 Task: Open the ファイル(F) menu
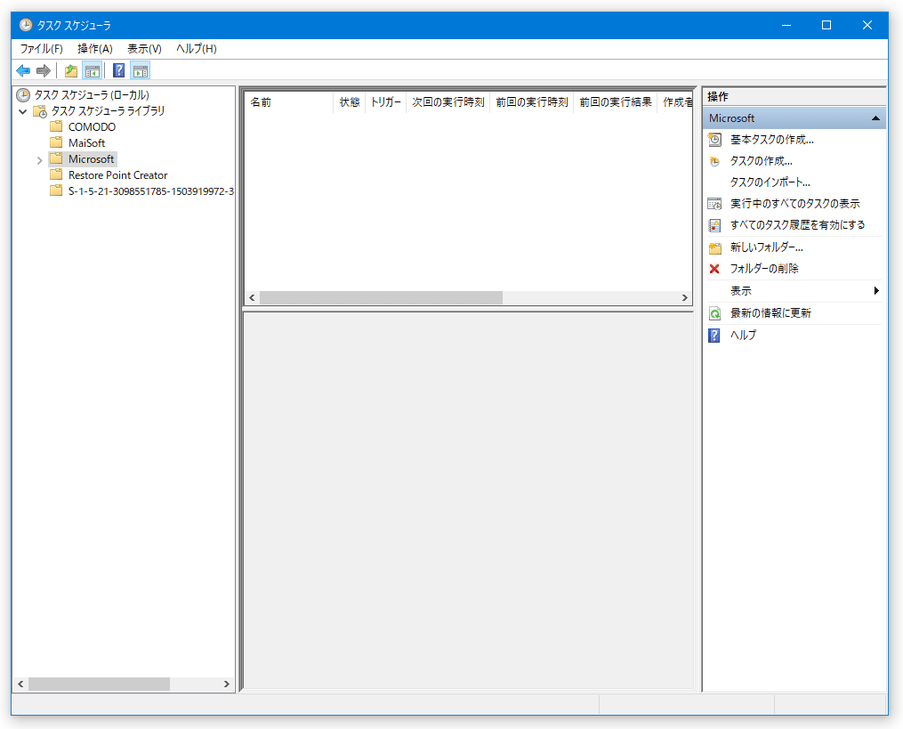click(41, 49)
